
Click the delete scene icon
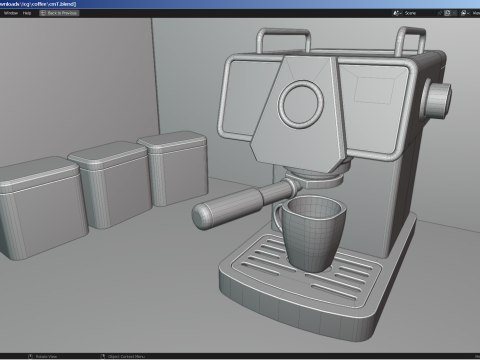coord(454,13)
